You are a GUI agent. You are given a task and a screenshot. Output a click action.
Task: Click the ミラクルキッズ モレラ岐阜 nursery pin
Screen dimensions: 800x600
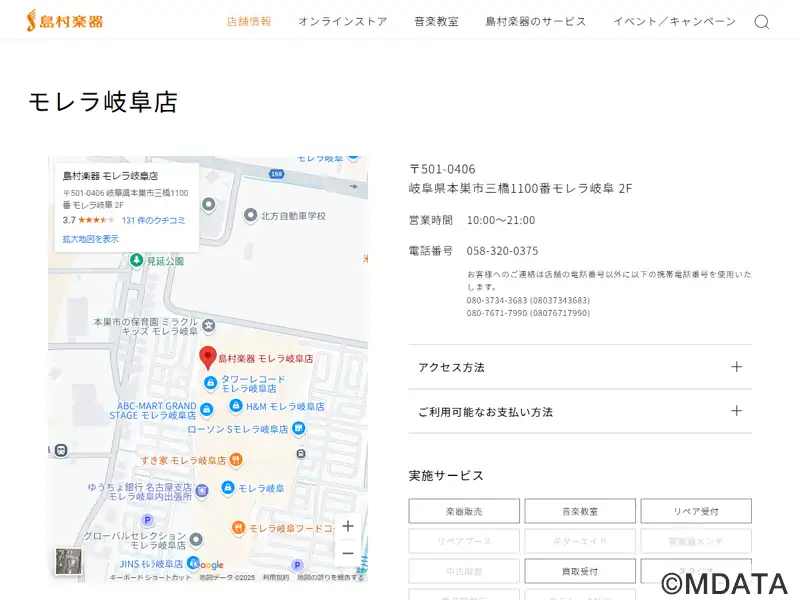coord(209,325)
